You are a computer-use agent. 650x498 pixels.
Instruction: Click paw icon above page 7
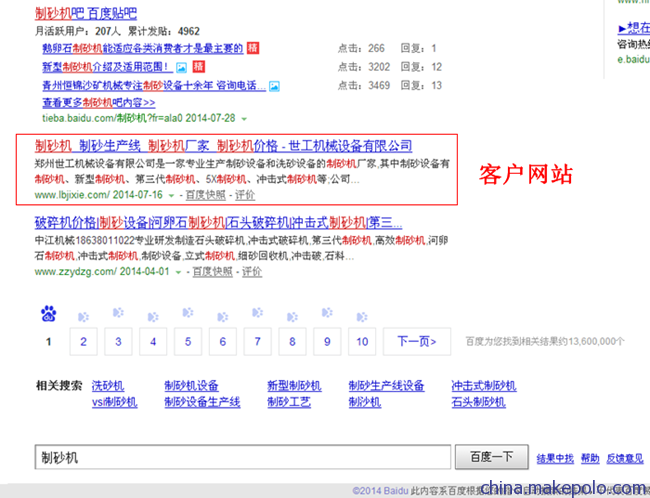coord(257,312)
